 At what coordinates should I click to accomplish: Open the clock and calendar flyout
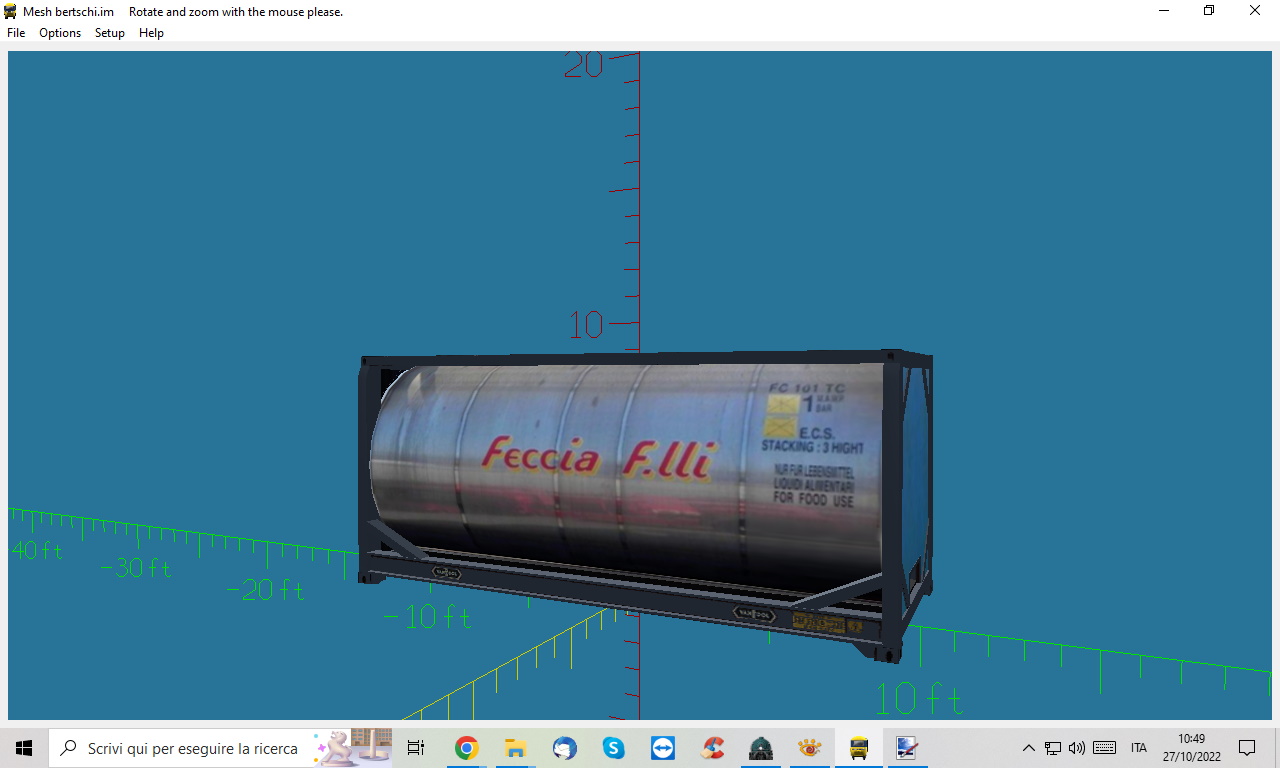click(x=1191, y=748)
